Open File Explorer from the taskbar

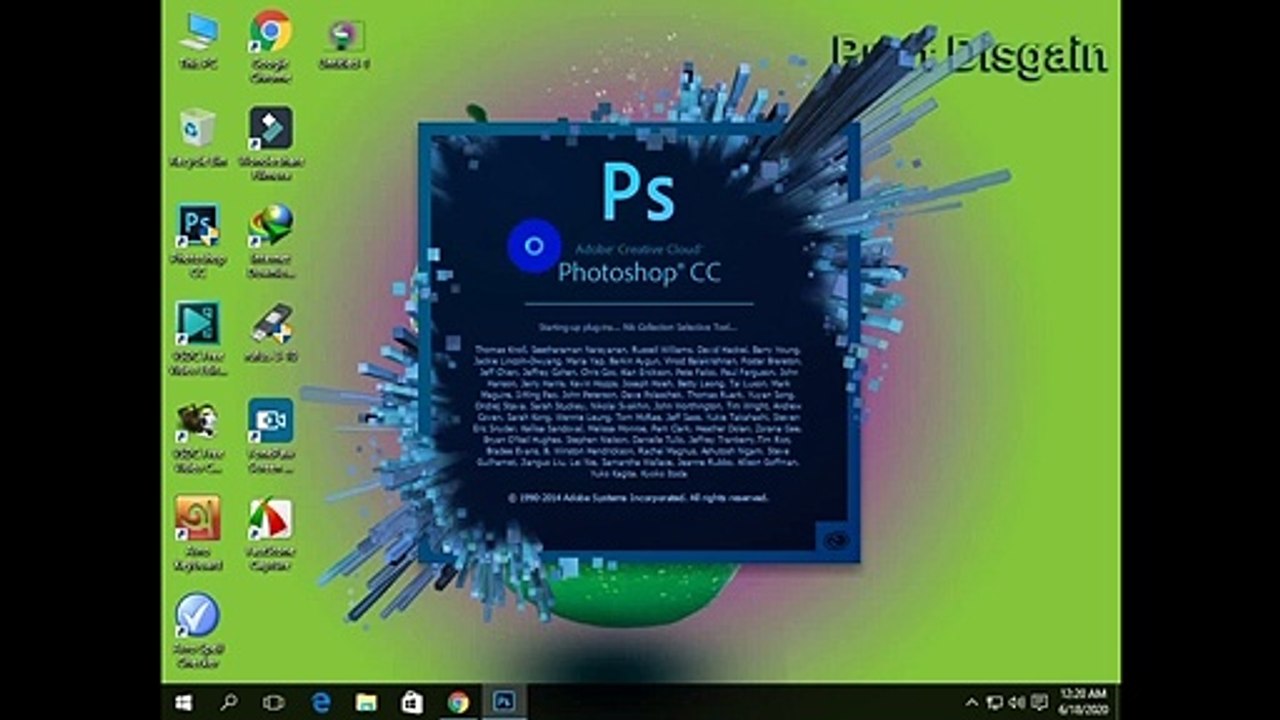367,702
